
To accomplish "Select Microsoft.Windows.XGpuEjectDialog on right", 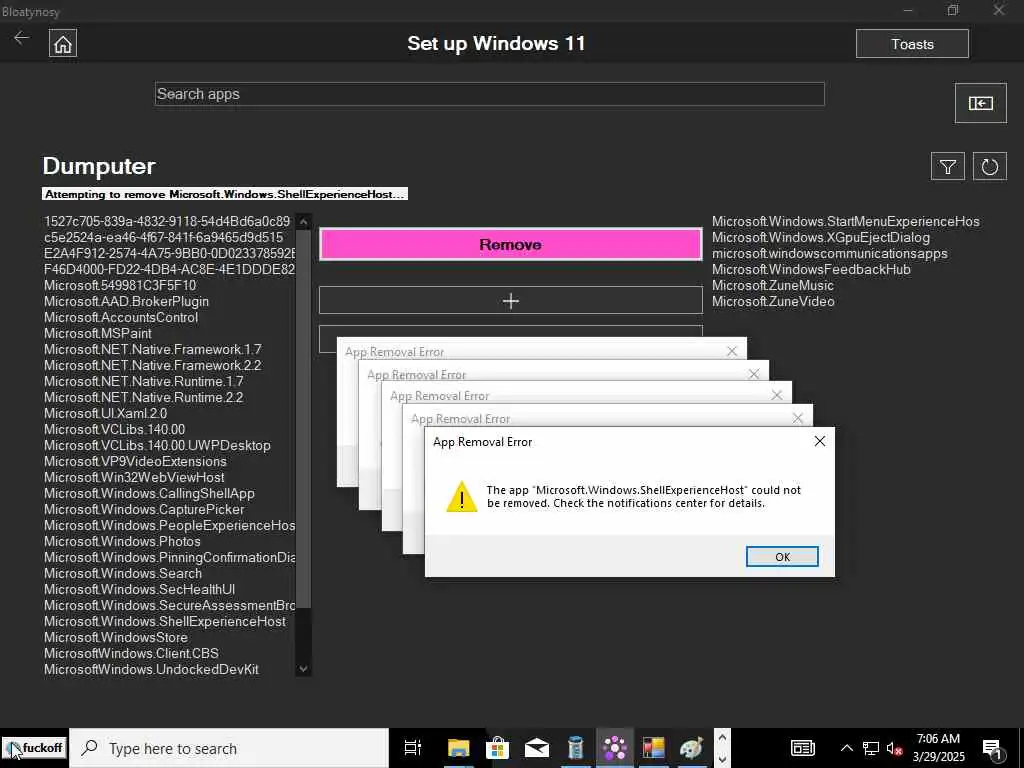I will pos(820,237).
